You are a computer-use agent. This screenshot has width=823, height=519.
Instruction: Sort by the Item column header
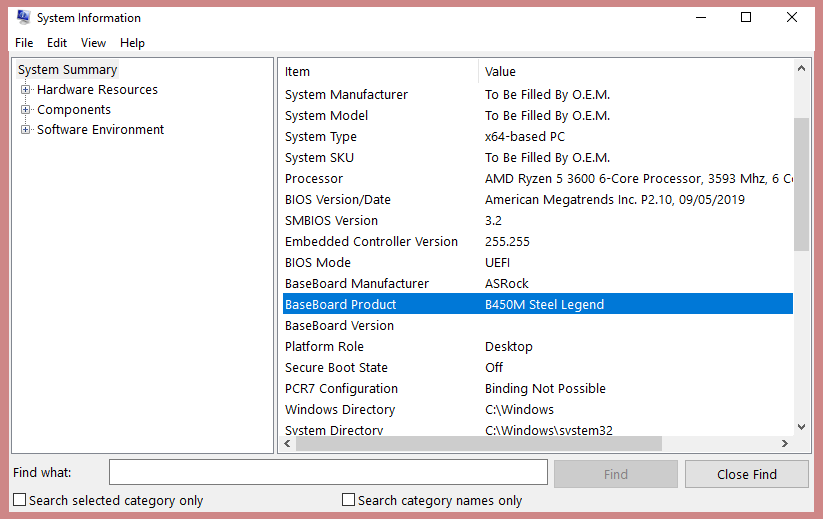pyautogui.click(x=380, y=71)
